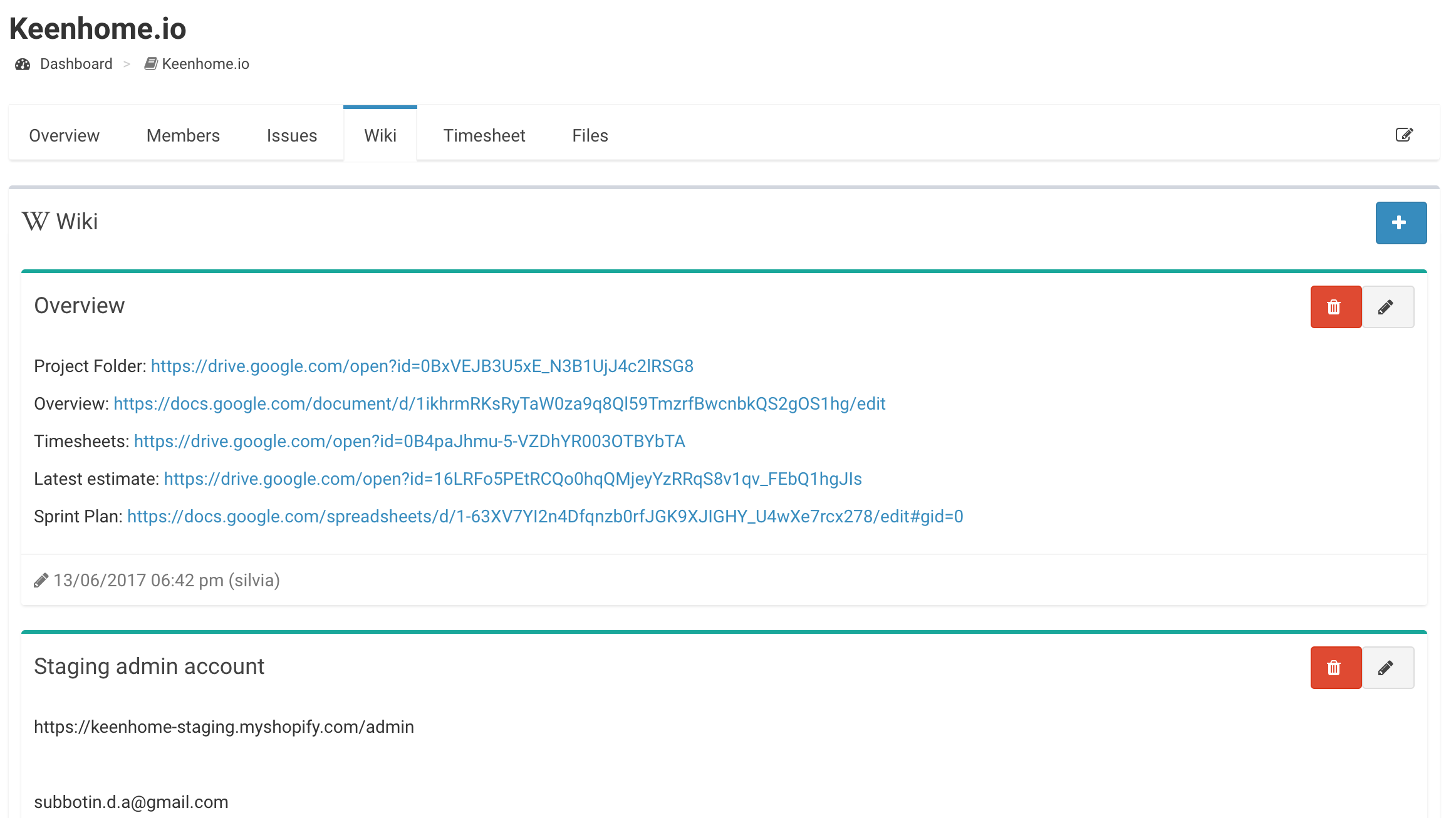The image size is (1456, 818).
Task: Click the keenhome-staging.myshopify.com/admin text
Action: (224, 727)
